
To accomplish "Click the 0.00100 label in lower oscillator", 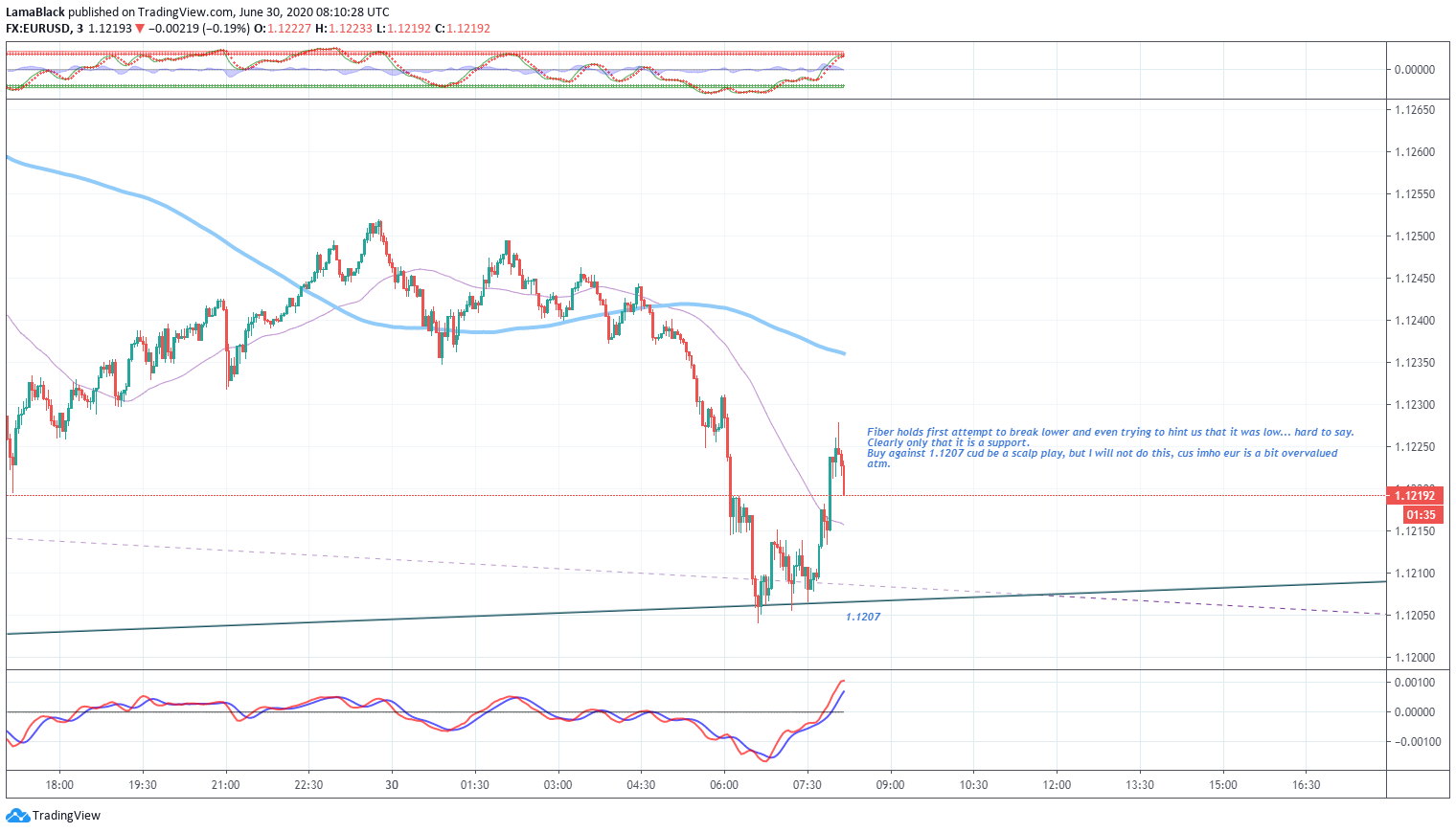I will pyautogui.click(x=1414, y=683).
